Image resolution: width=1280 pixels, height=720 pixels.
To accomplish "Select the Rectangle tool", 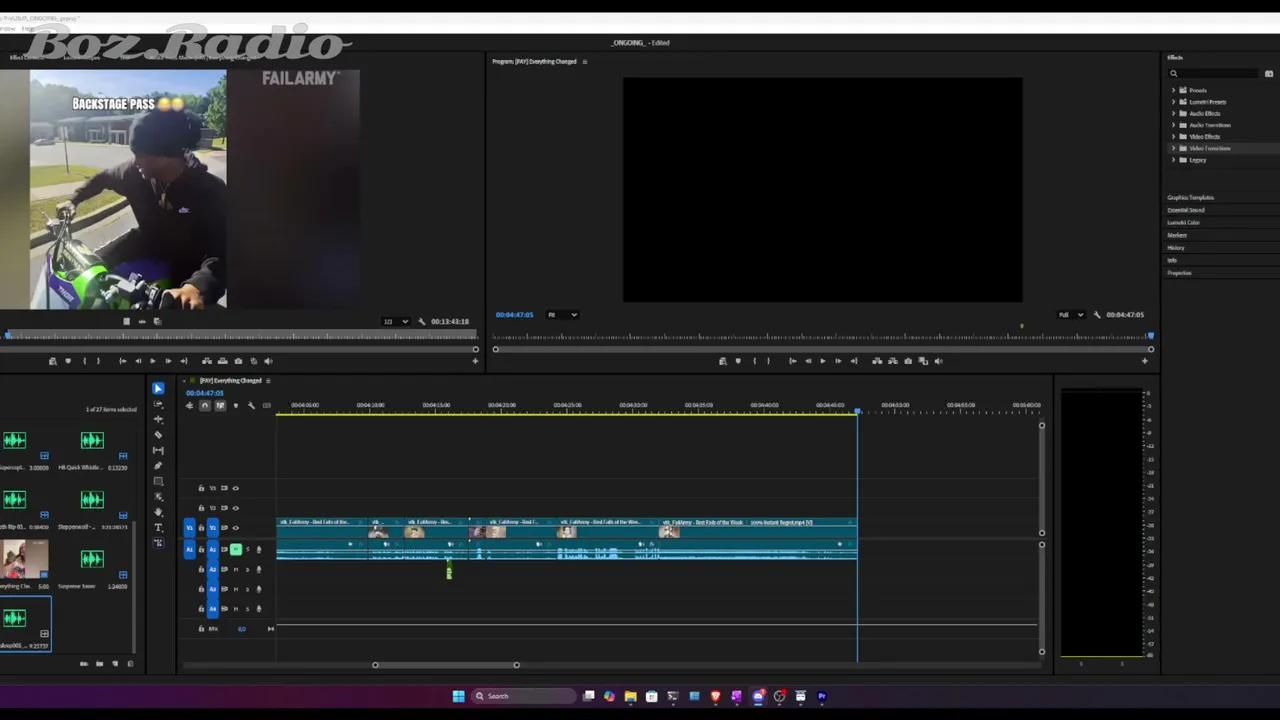I will click(158, 481).
